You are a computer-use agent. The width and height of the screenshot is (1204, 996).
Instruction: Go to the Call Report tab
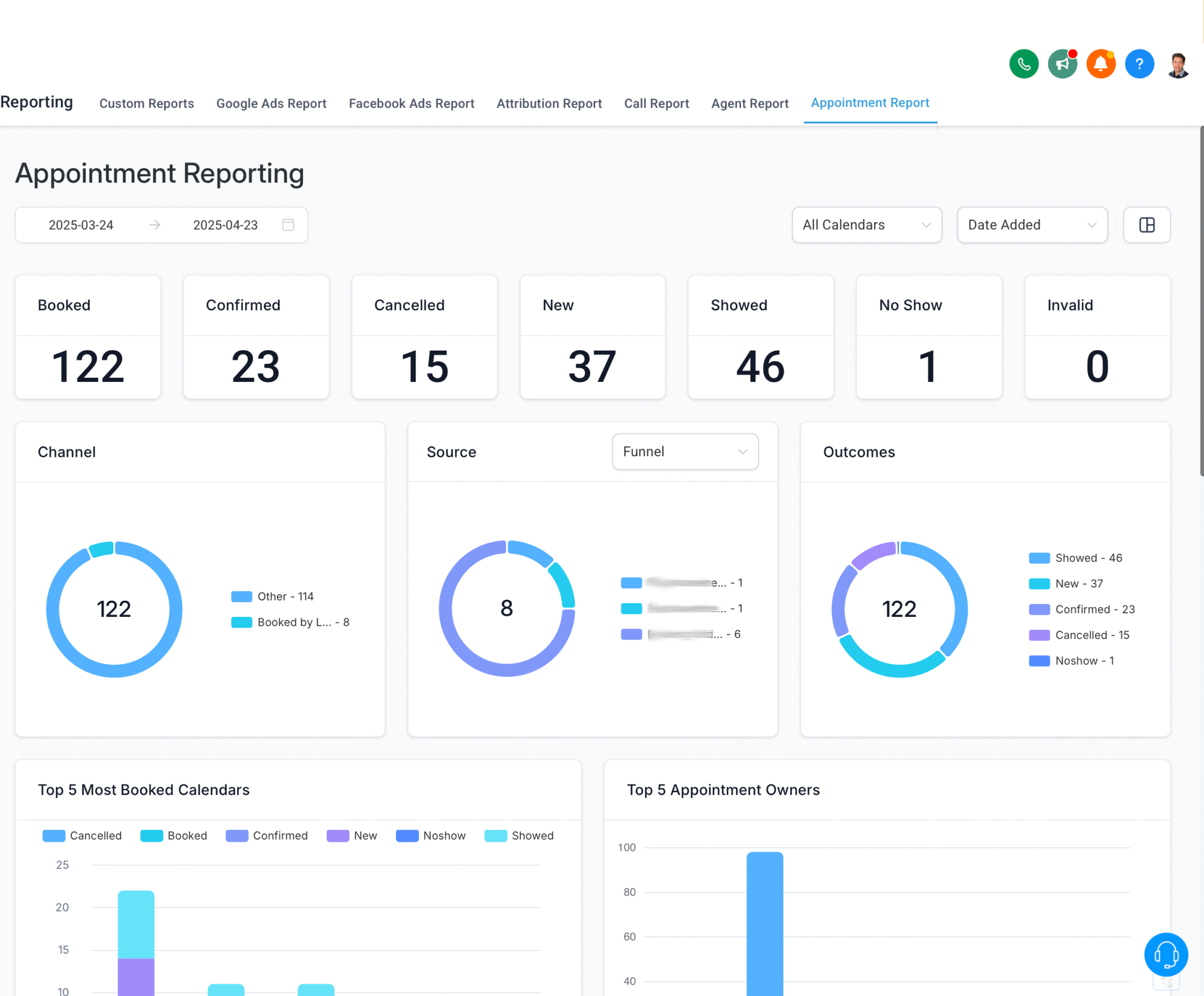pos(657,103)
